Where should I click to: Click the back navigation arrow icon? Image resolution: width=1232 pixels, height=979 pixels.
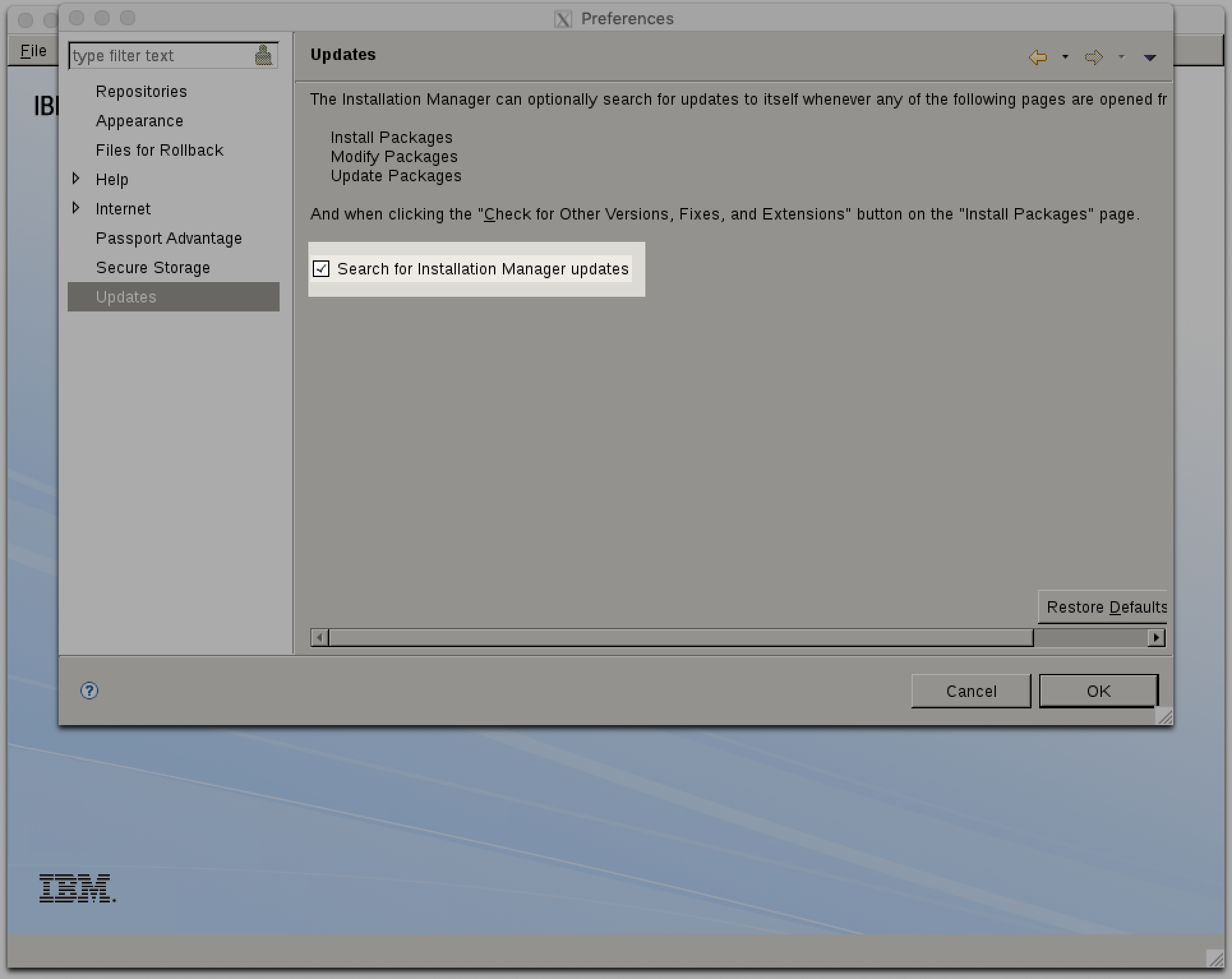coord(1037,57)
